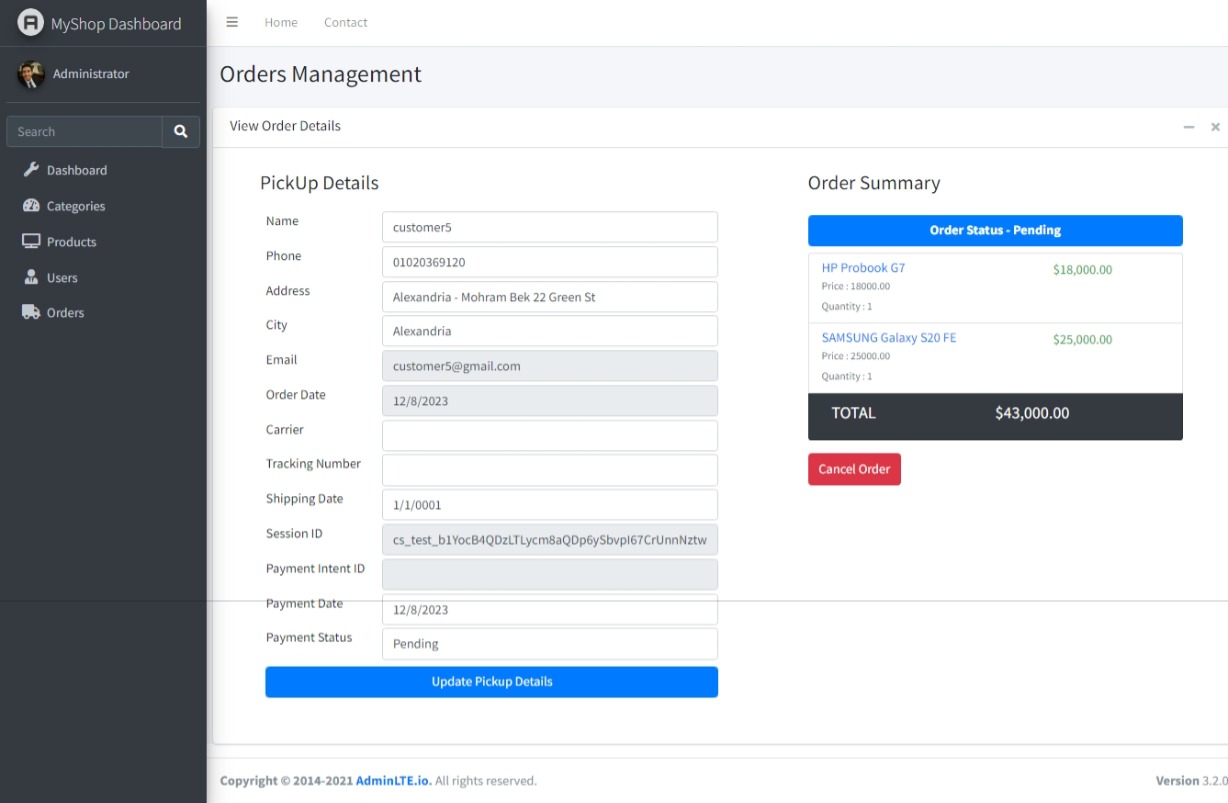
Task: Open the HP Probook G7 product link
Action: point(863,268)
